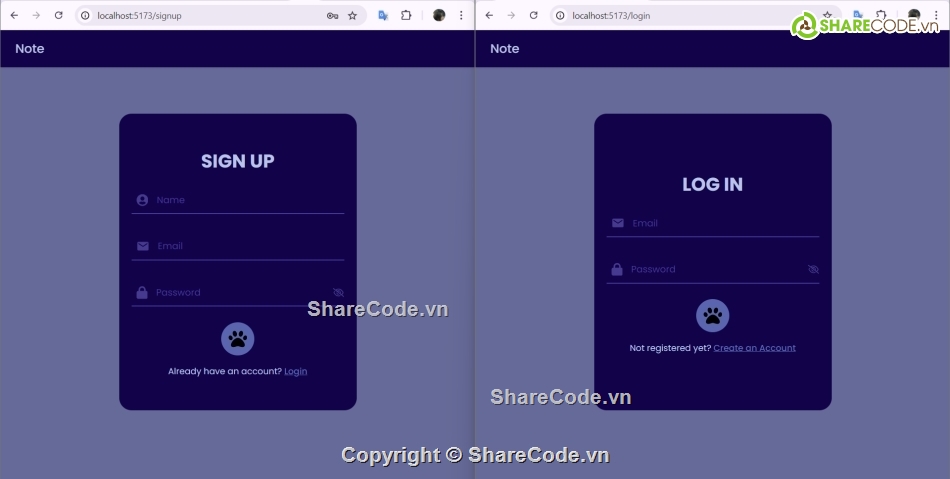The image size is (950, 479).
Task: Show the password in the Log In form
Action: [x=813, y=269]
